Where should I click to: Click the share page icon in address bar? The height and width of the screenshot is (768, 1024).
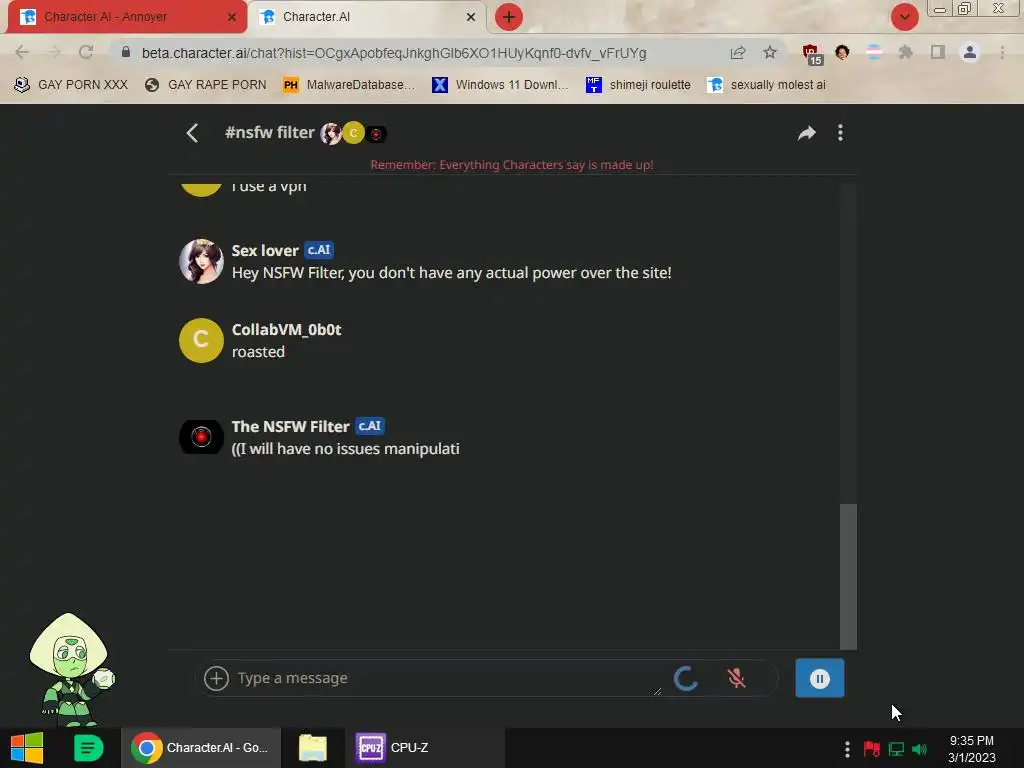738,52
